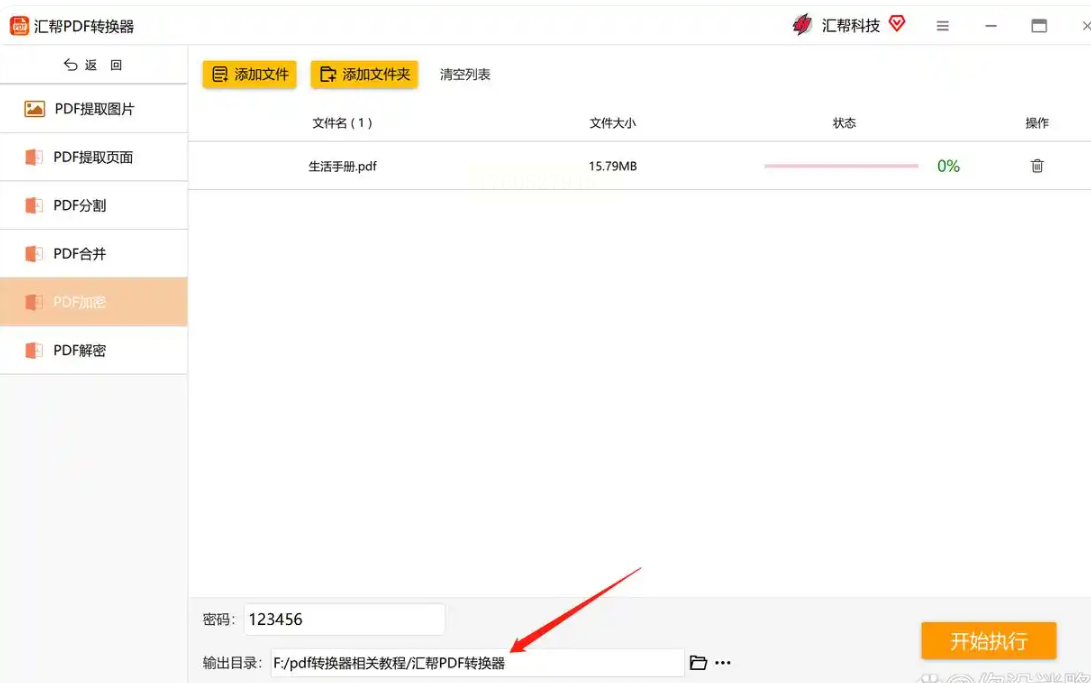Click the progress bar for 生活手册.pdf
The height and width of the screenshot is (683, 1091).
[x=841, y=166]
